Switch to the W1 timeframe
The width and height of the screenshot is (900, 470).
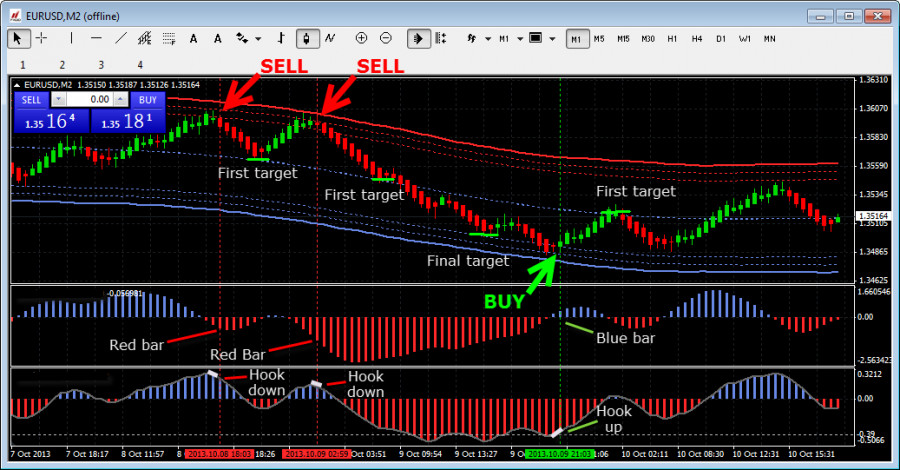(745, 39)
